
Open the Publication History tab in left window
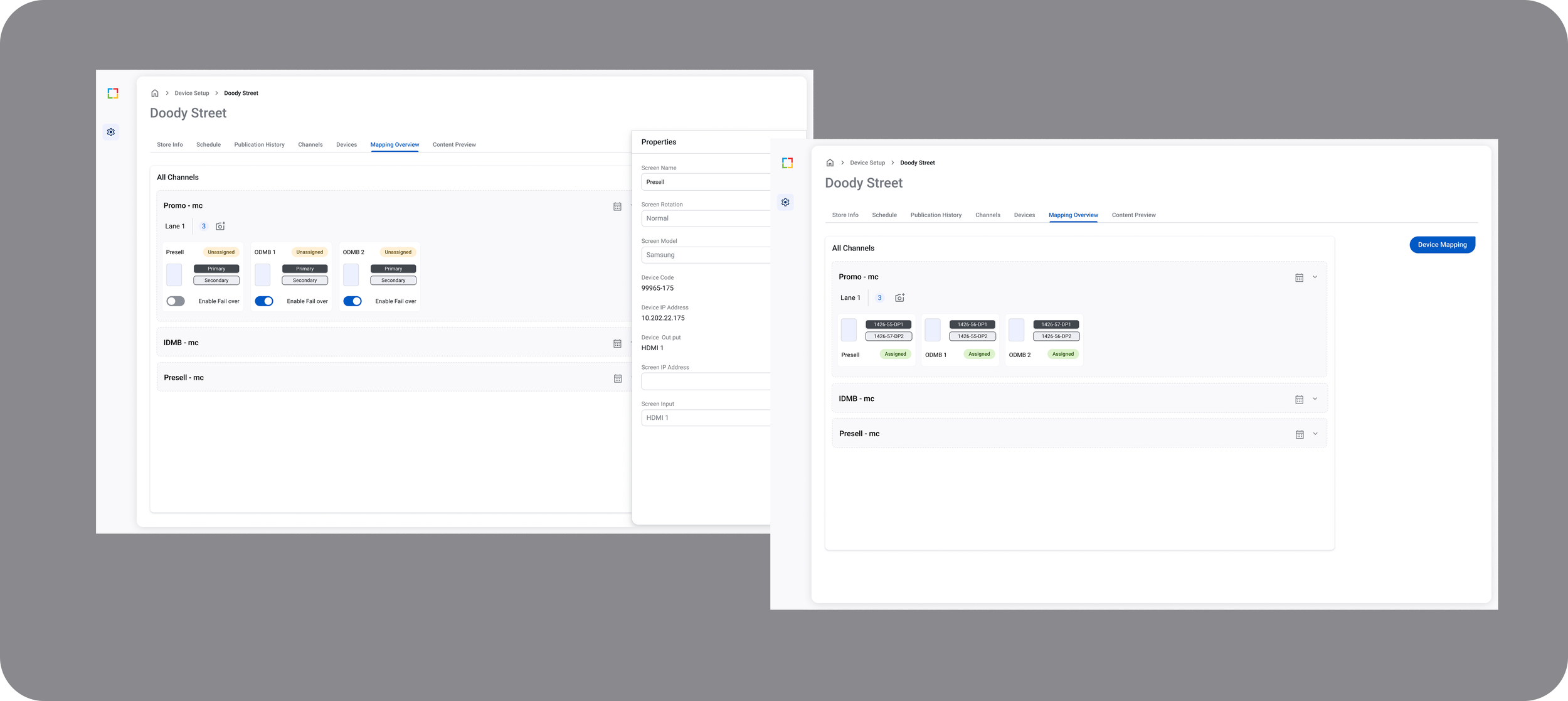click(259, 145)
